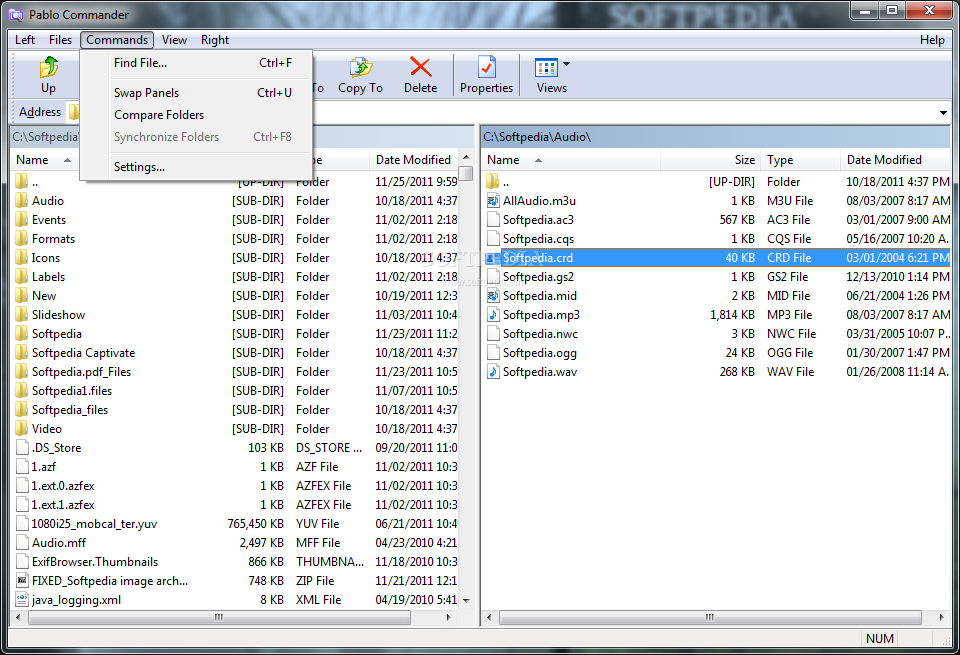Image resolution: width=960 pixels, height=655 pixels.
Task: Sort right panel by Date Modified
Action: pyautogui.click(x=895, y=160)
